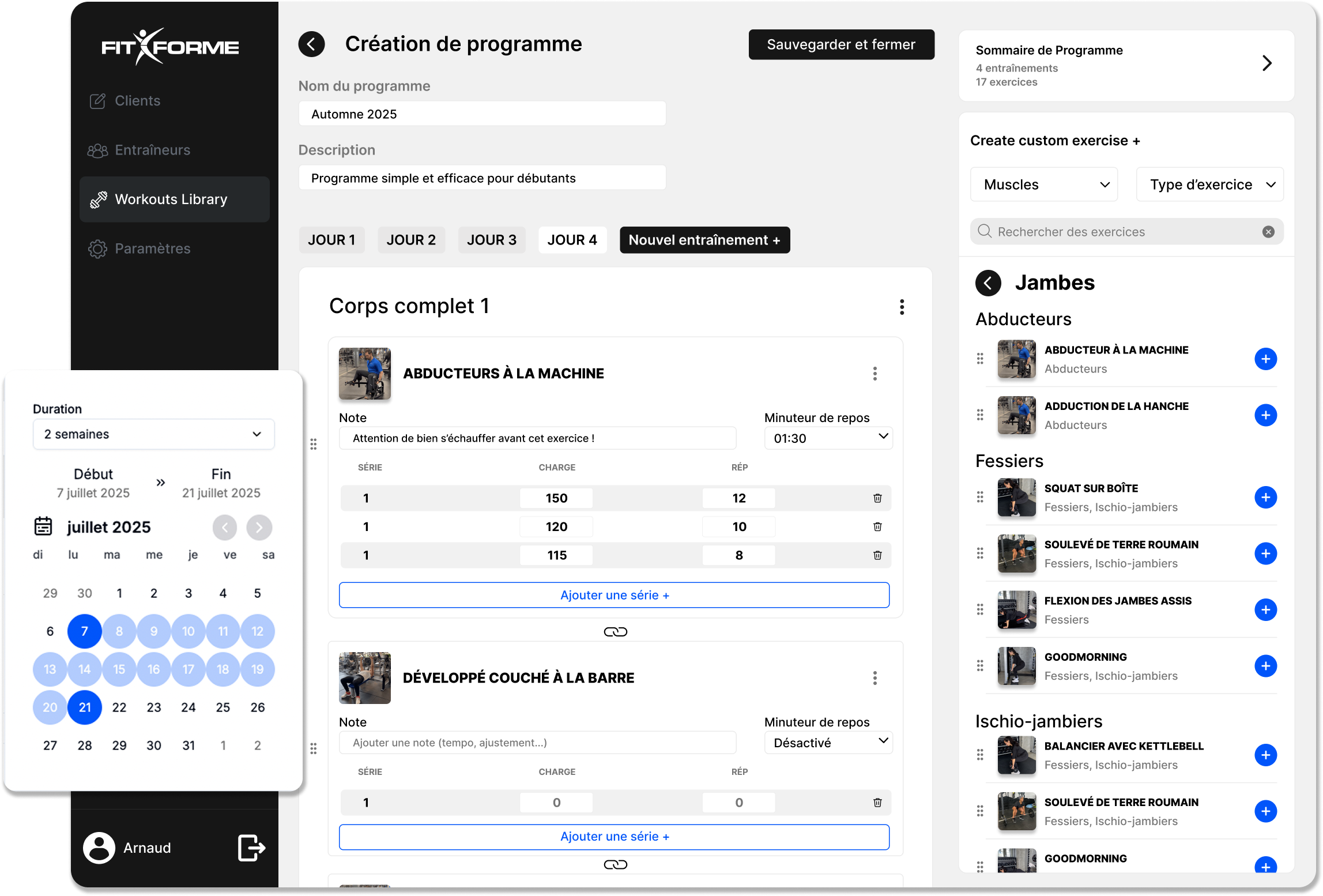Click the FitForme logo

coord(170,47)
